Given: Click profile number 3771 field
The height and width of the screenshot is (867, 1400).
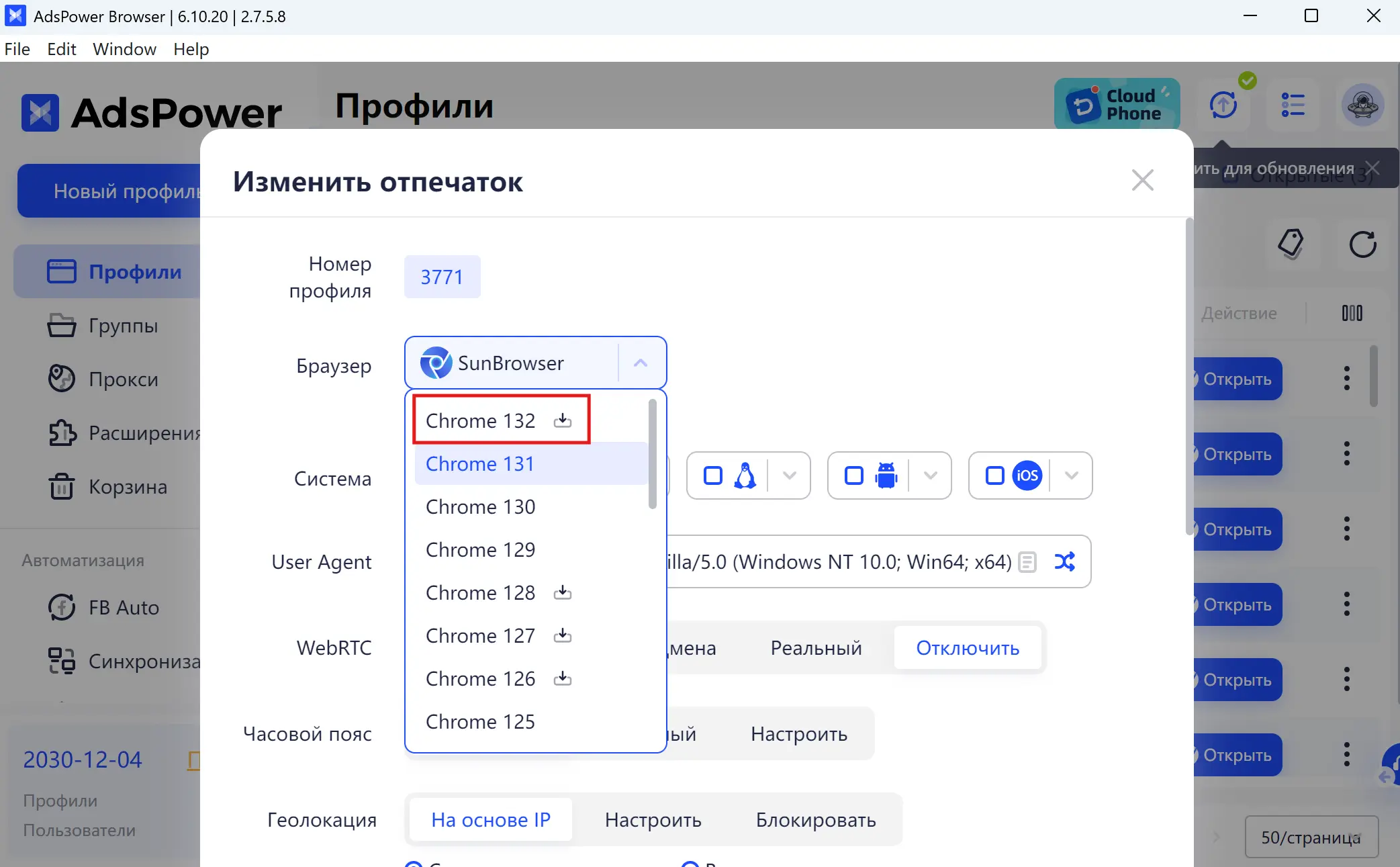Looking at the screenshot, I should tap(442, 277).
